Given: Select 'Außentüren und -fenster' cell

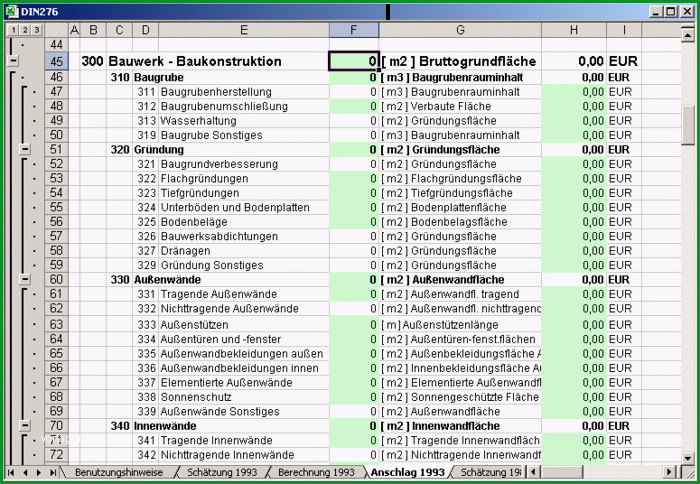Looking at the screenshot, I should click(x=244, y=339).
